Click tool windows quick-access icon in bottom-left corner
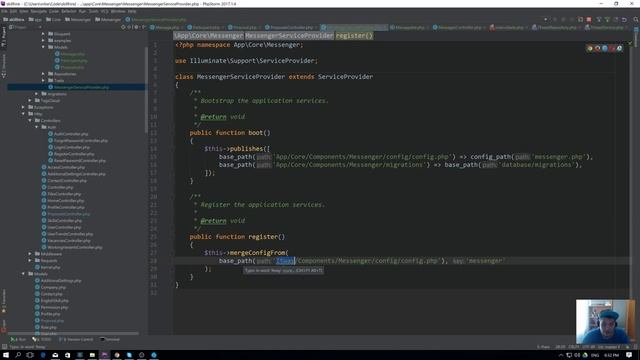 4,347
